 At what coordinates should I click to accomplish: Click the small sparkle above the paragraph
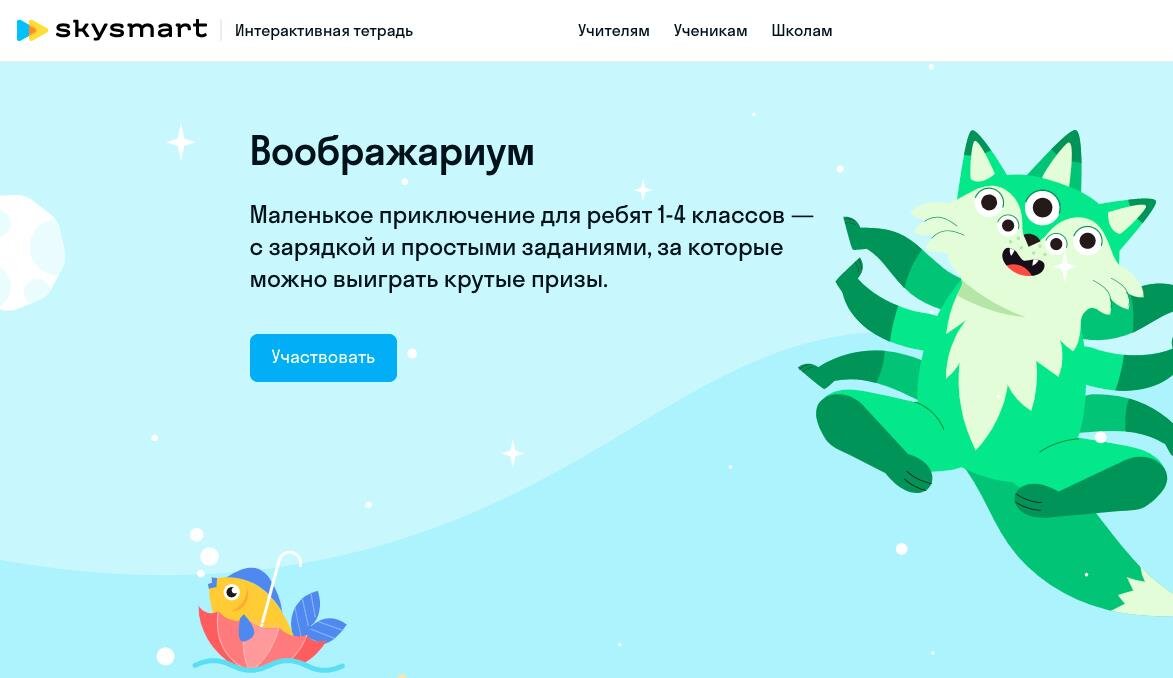643,189
